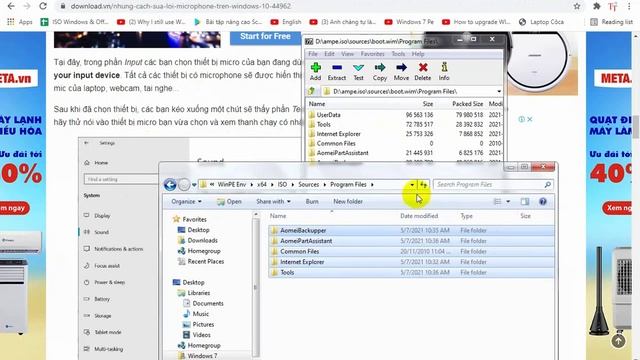Click the Search Program Files field
The width and height of the screenshot is (640, 360).
coord(493,185)
